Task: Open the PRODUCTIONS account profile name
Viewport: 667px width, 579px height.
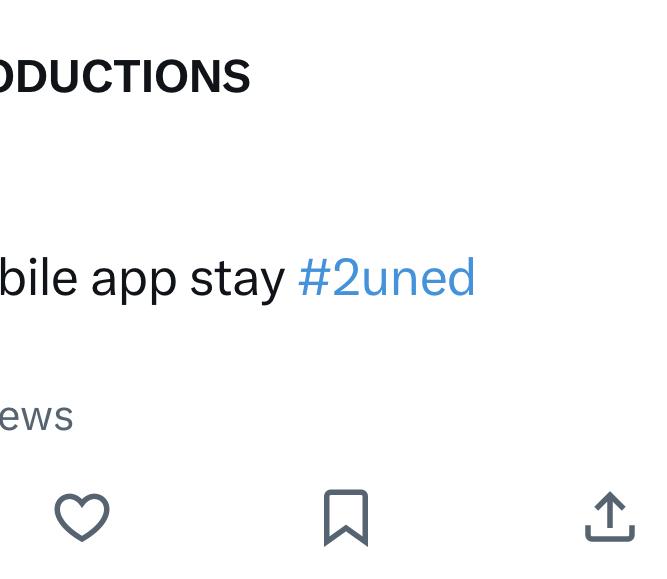Action: tap(124, 77)
